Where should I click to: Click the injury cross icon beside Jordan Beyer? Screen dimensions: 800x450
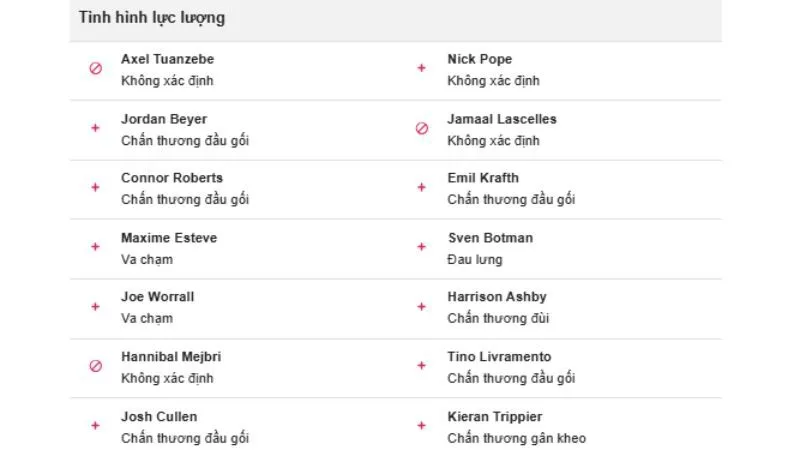pos(96,128)
